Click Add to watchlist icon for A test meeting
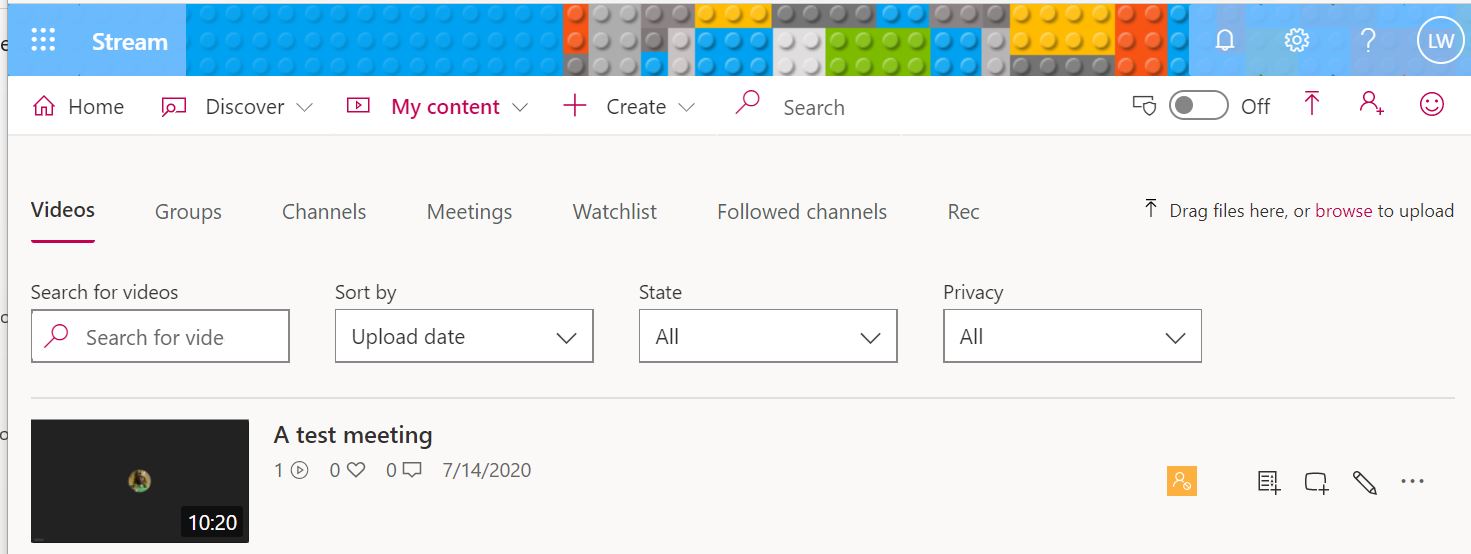Screen dimensions: 1471x554 coord(1268,482)
